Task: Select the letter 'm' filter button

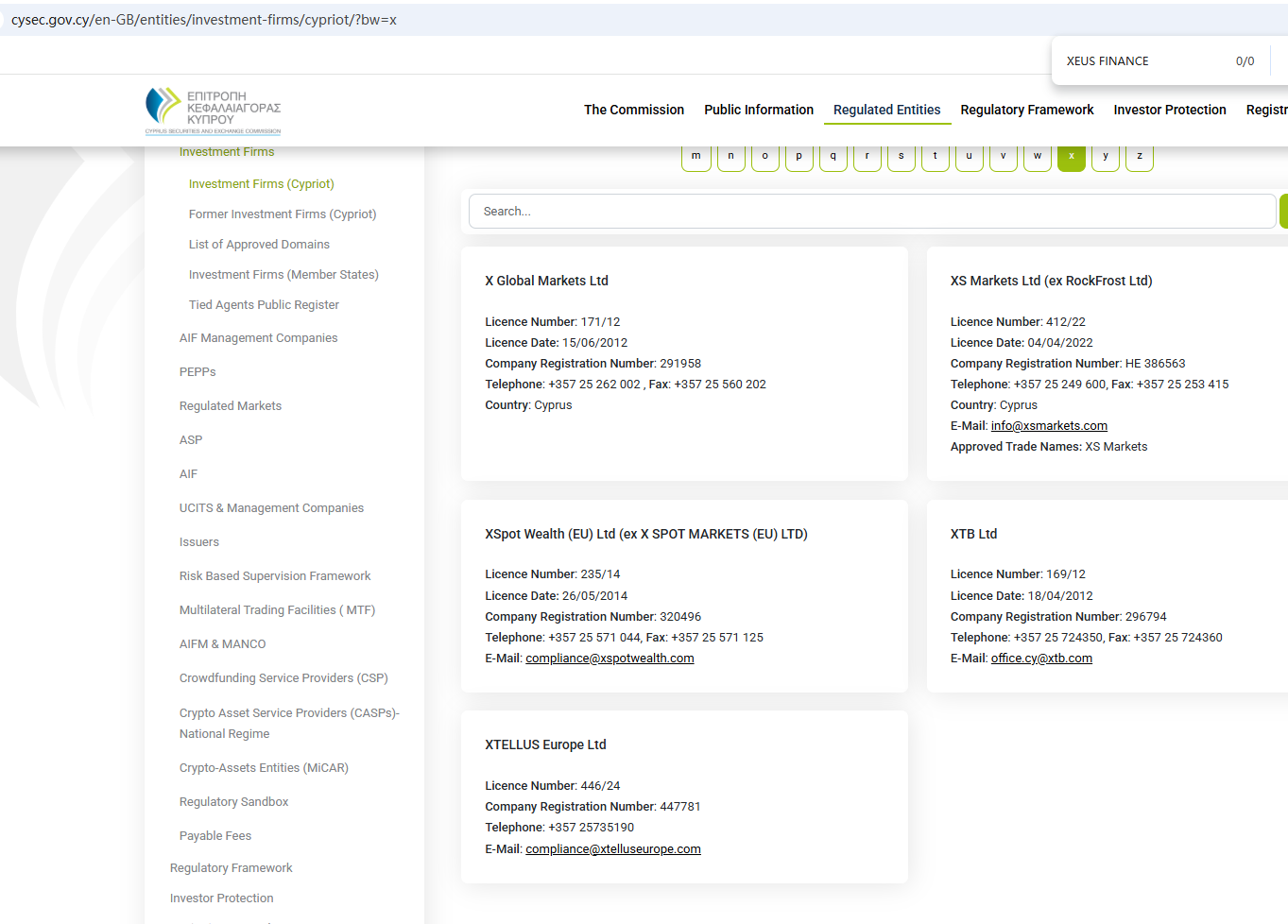Action: click(696, 157)
